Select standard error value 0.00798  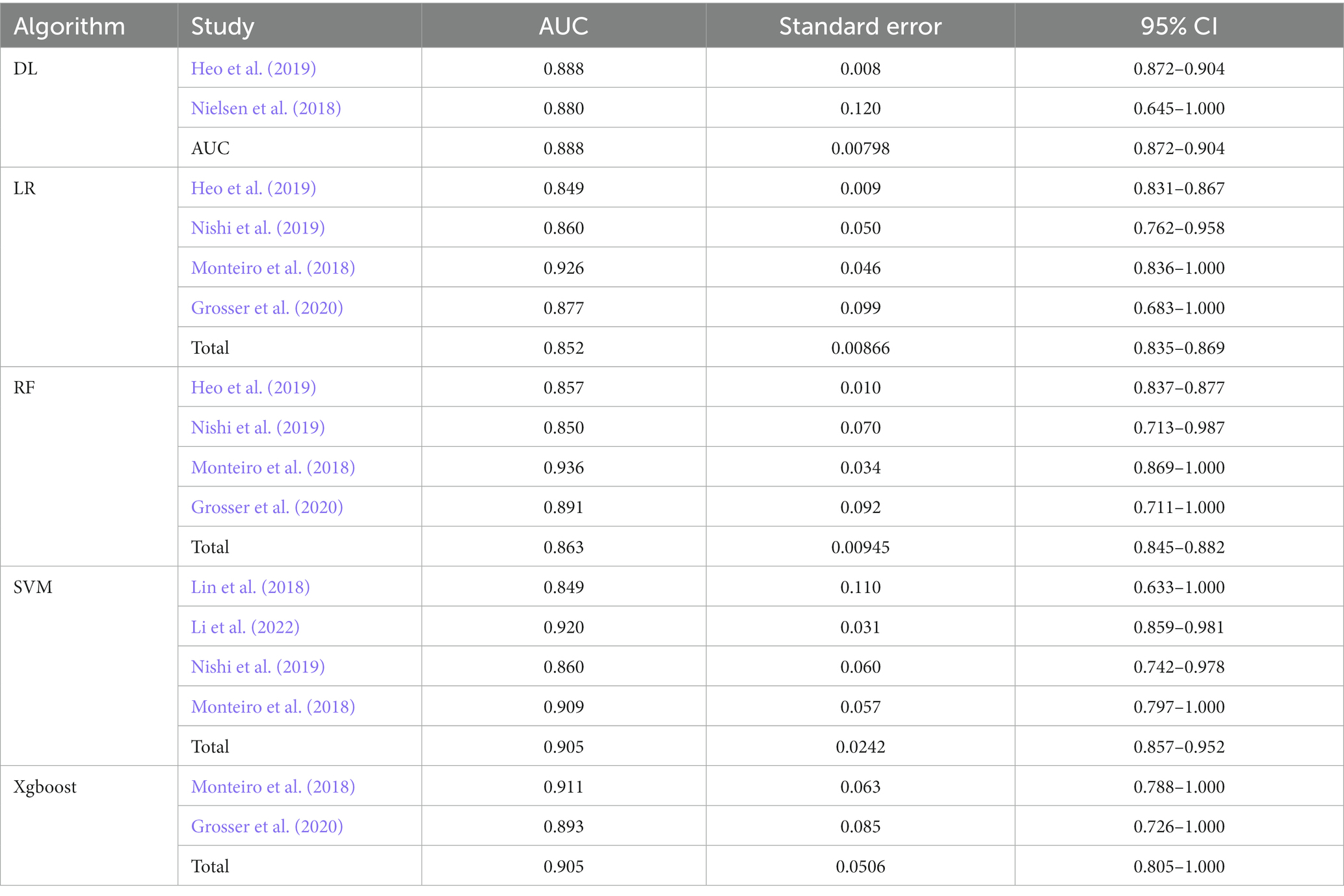(860, 148)
